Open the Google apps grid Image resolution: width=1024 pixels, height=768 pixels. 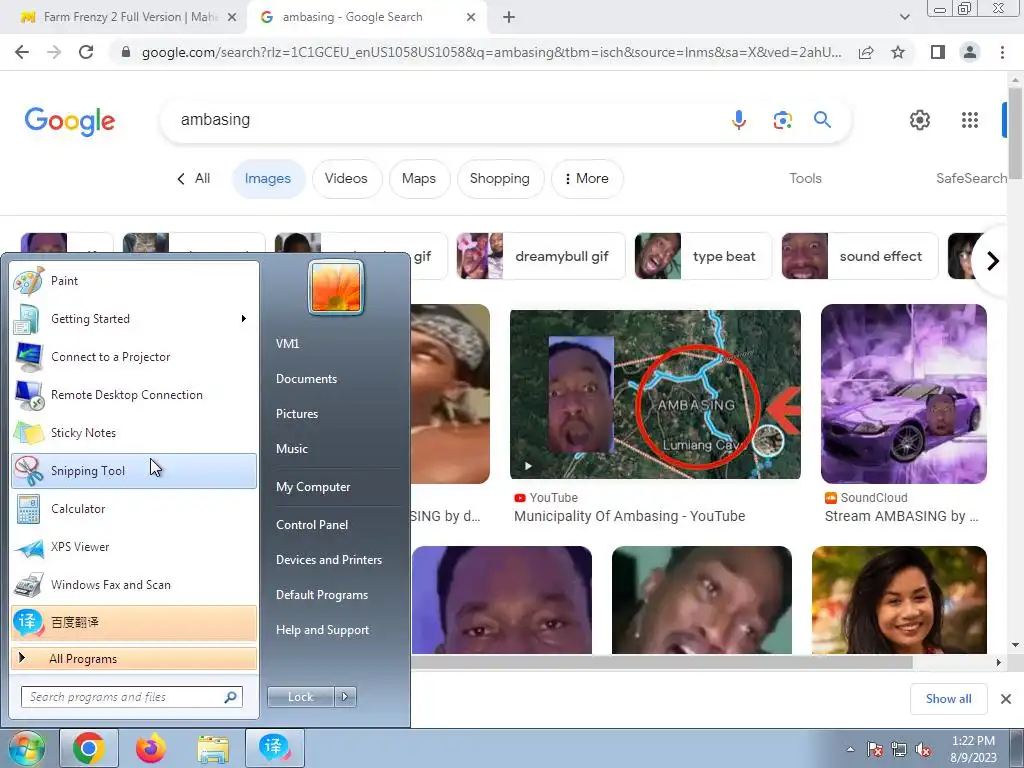[x=970, y=120]
